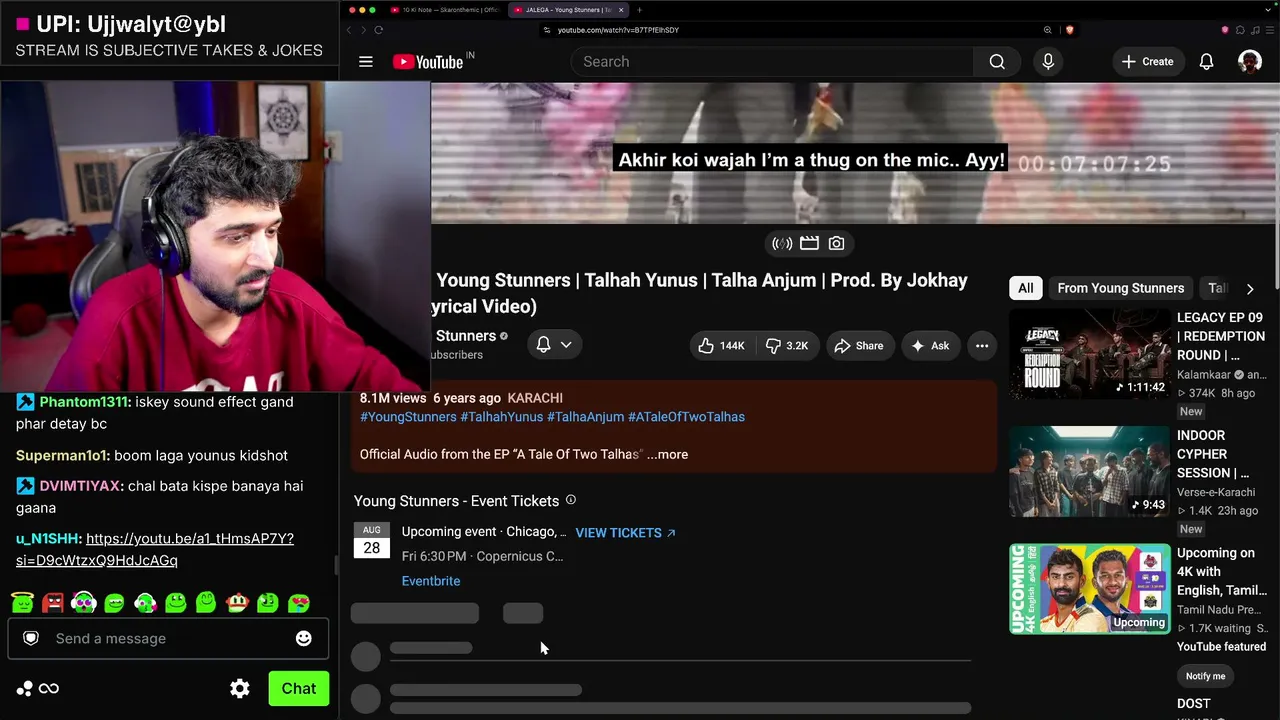Screen dimensions: 1280x720
Task: Select the 'All' filter chip
Action: click(1026, 288)
